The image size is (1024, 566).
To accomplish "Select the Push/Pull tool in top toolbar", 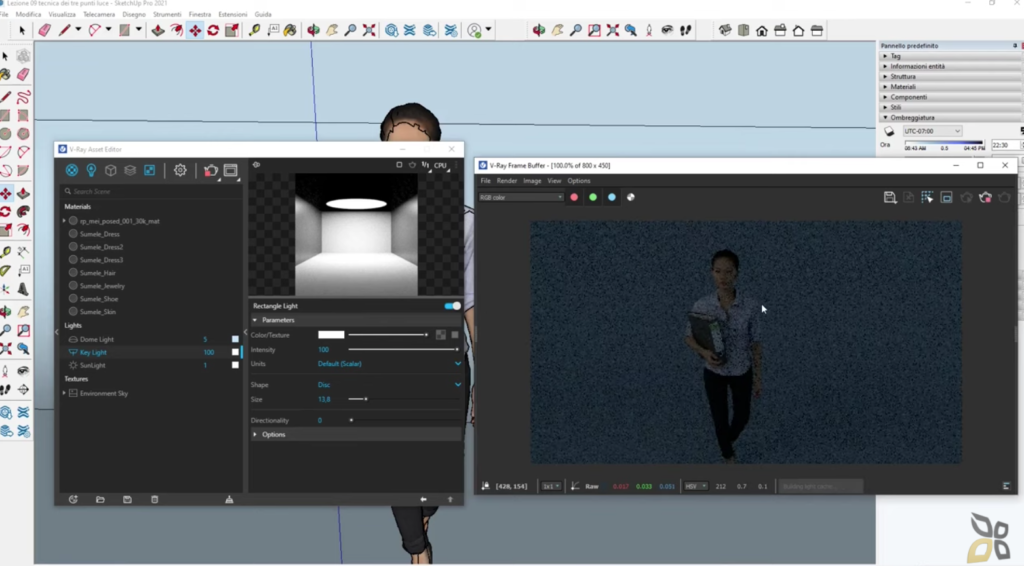I will pyautogui.click(x=158, y=30).
